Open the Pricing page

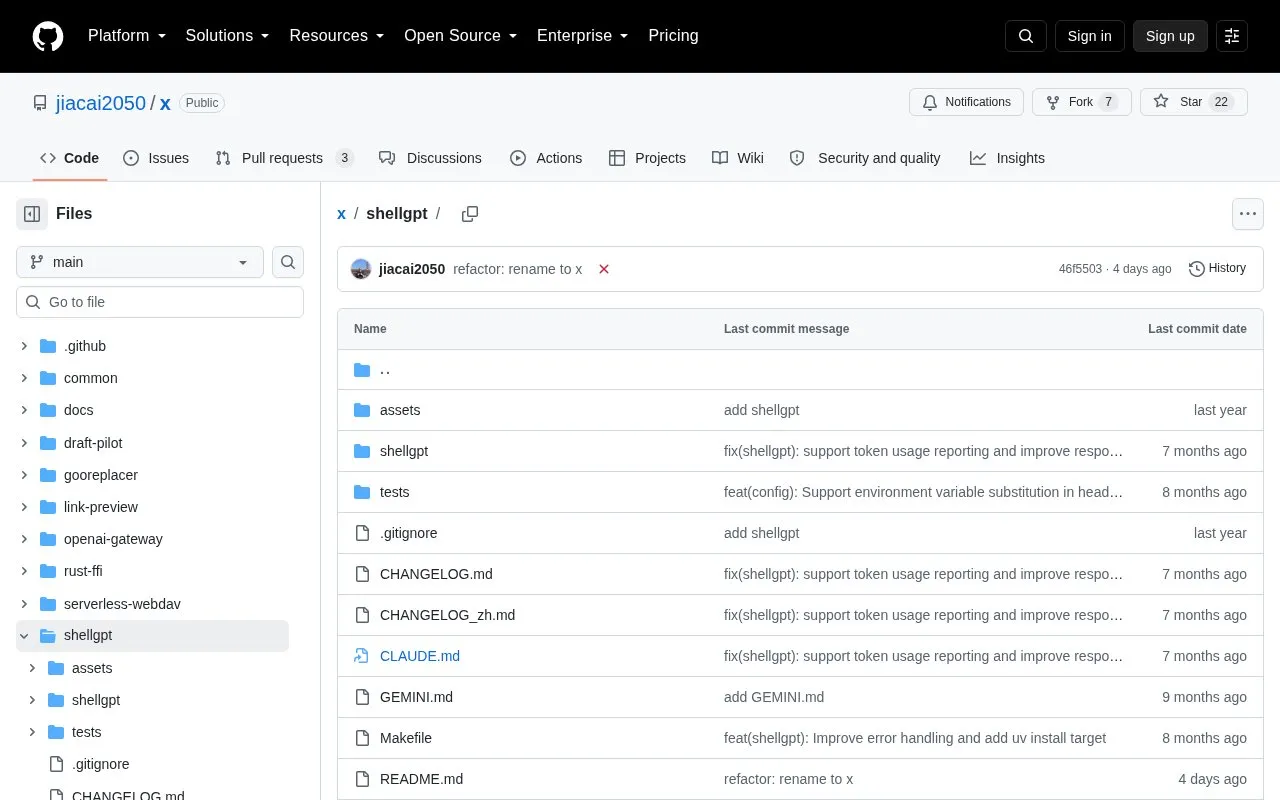[673, 36]
